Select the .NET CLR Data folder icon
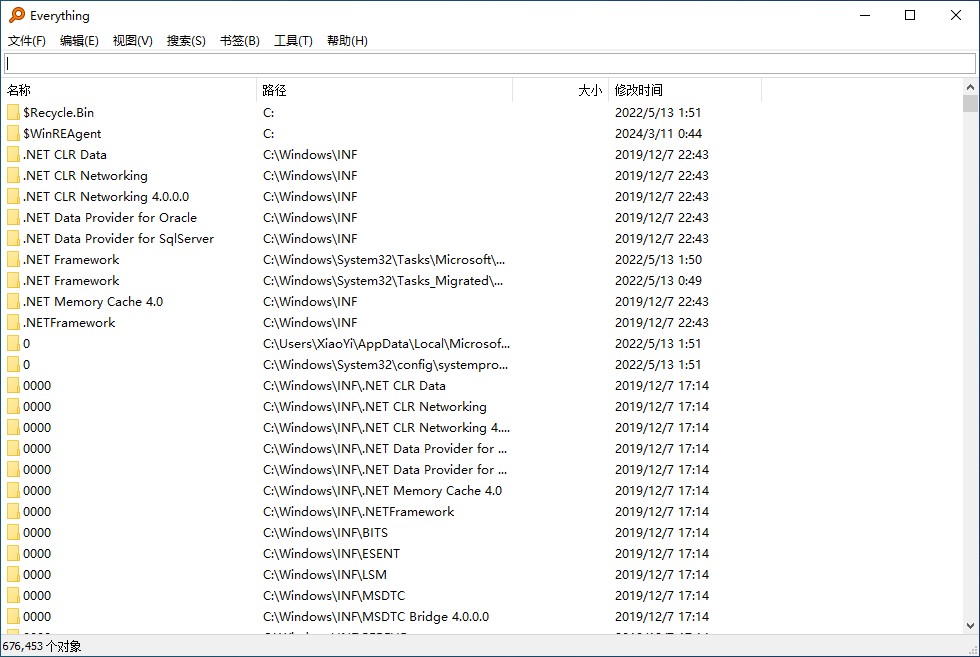 point(13,155)
